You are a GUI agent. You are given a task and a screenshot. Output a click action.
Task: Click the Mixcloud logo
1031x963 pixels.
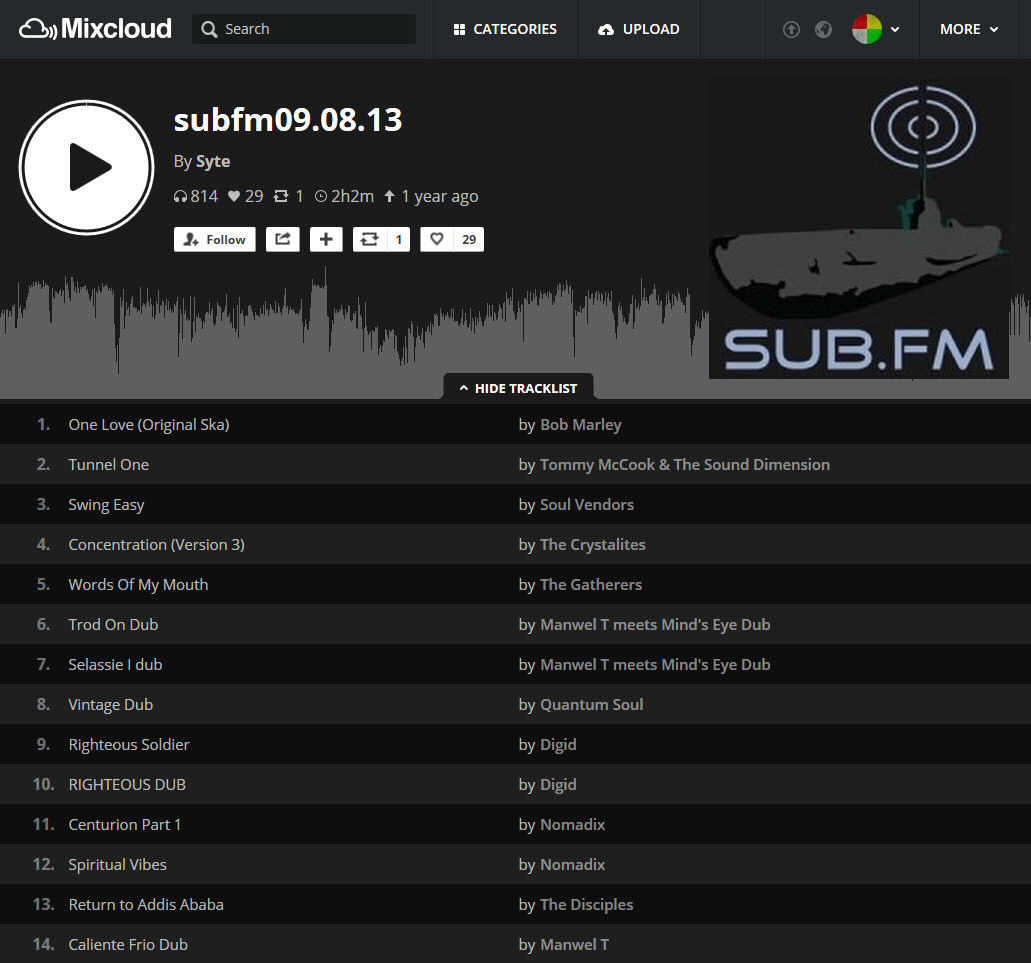point(95,29)
